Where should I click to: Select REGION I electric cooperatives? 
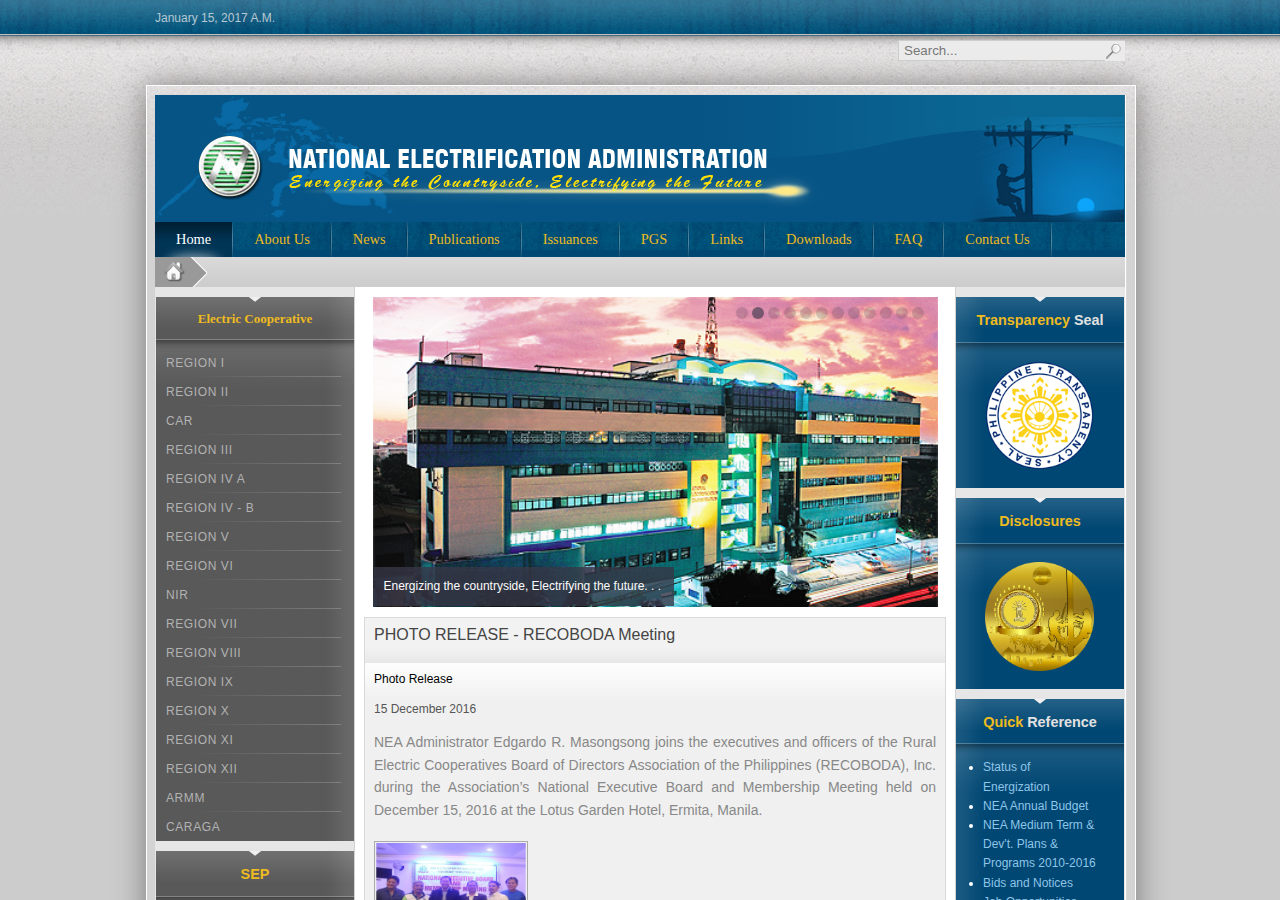(195, 363)
